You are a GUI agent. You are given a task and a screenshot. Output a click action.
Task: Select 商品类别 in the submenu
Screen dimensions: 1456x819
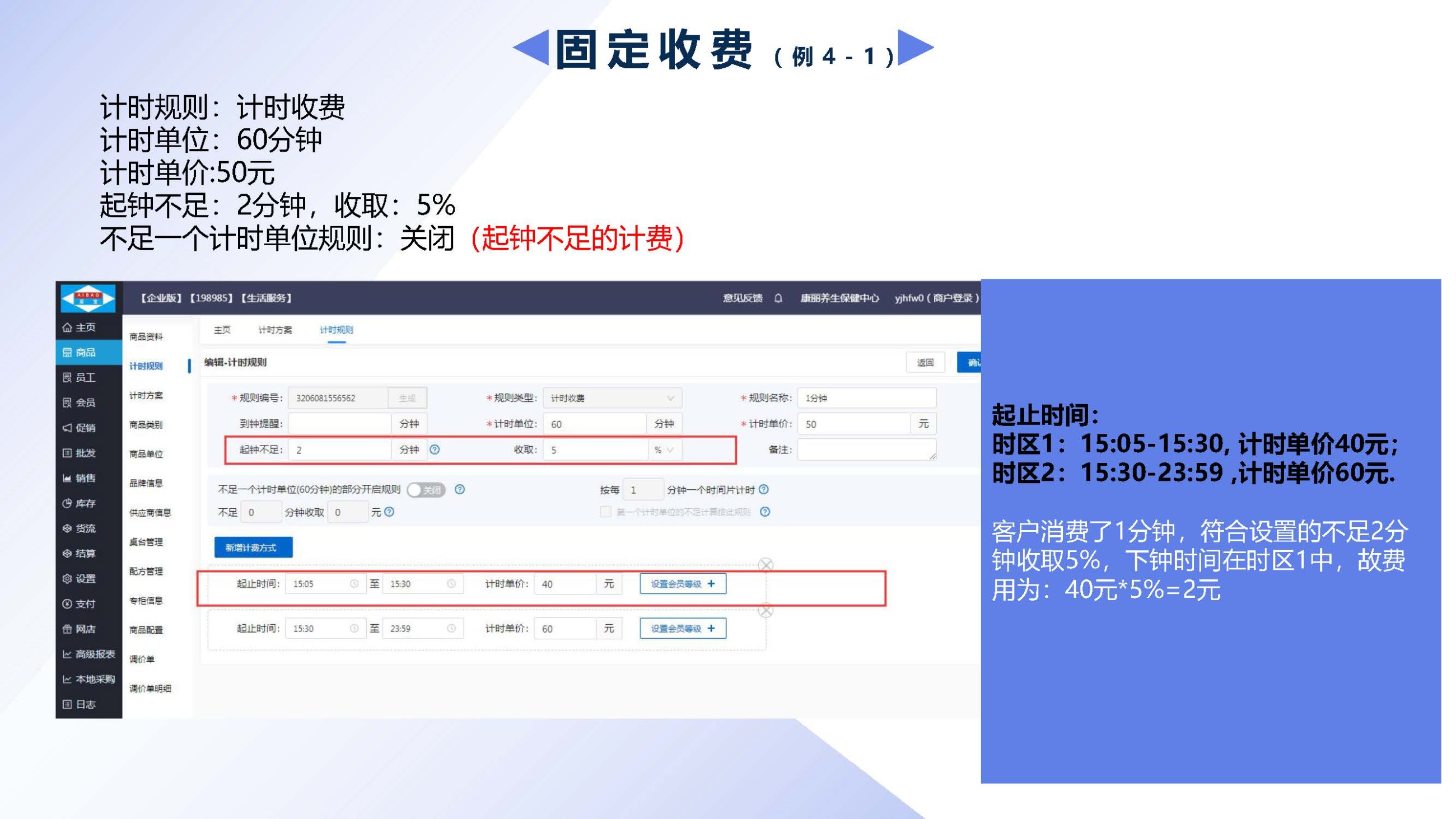146,424
